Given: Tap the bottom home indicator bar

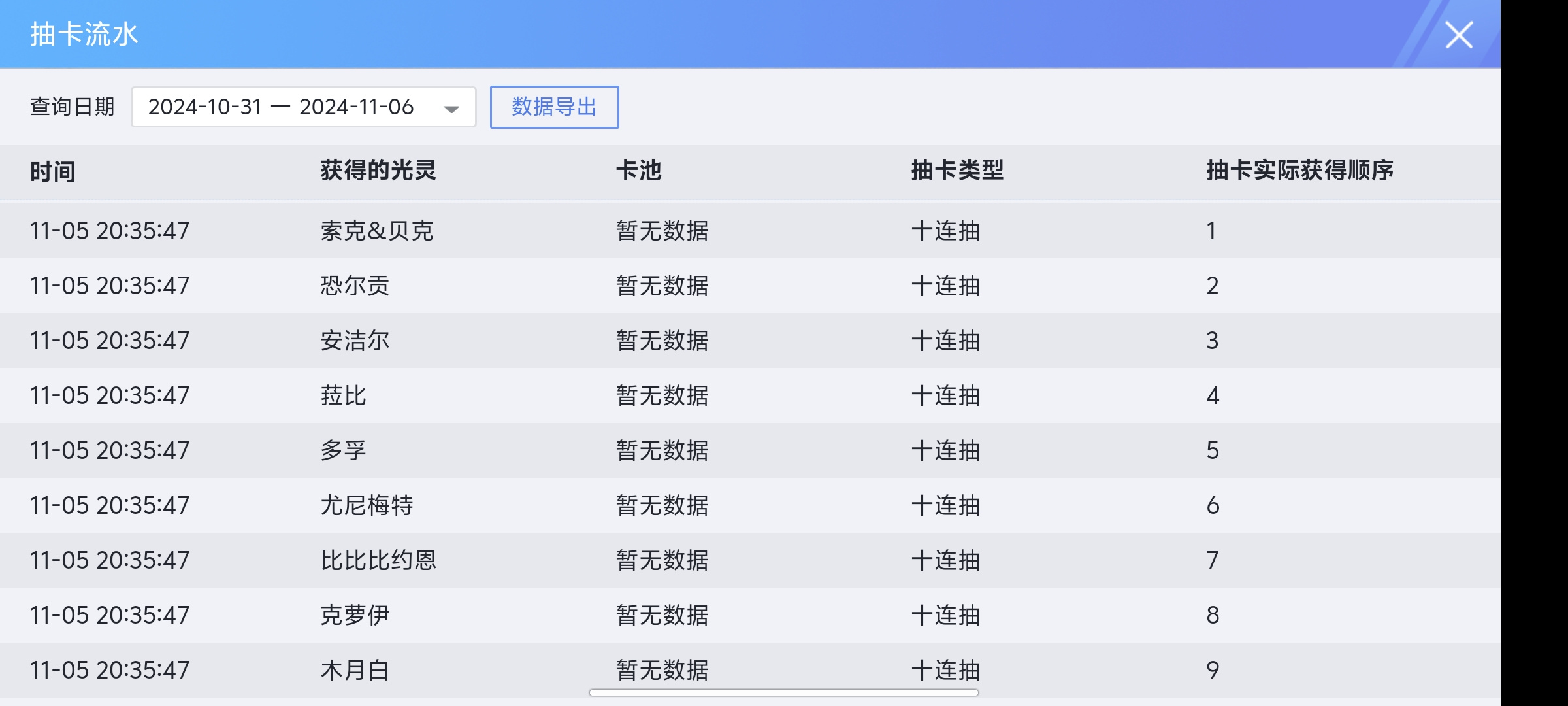Looking at the screenshot, I should pyautogui.click(x=784, y=692).
